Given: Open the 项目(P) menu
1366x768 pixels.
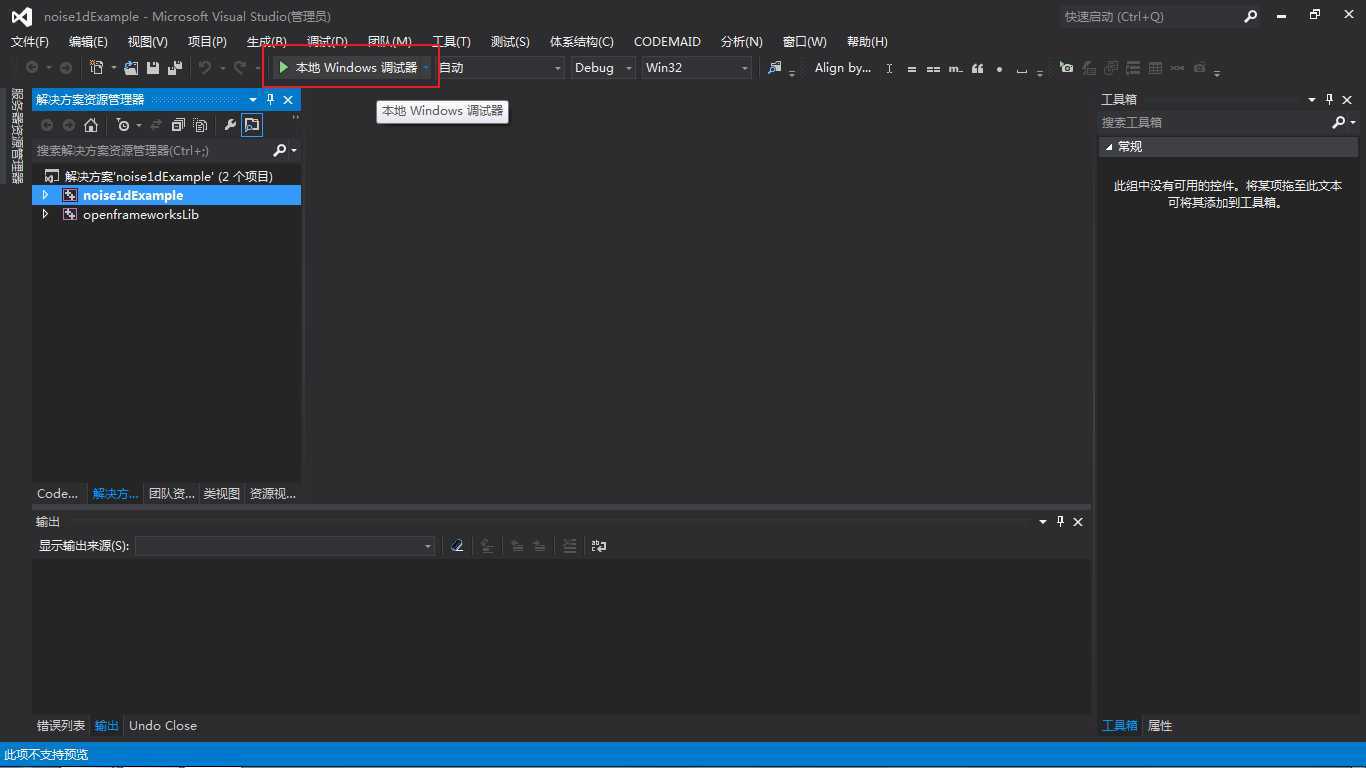Looking at the screenshot, I should tap(207, 41).
